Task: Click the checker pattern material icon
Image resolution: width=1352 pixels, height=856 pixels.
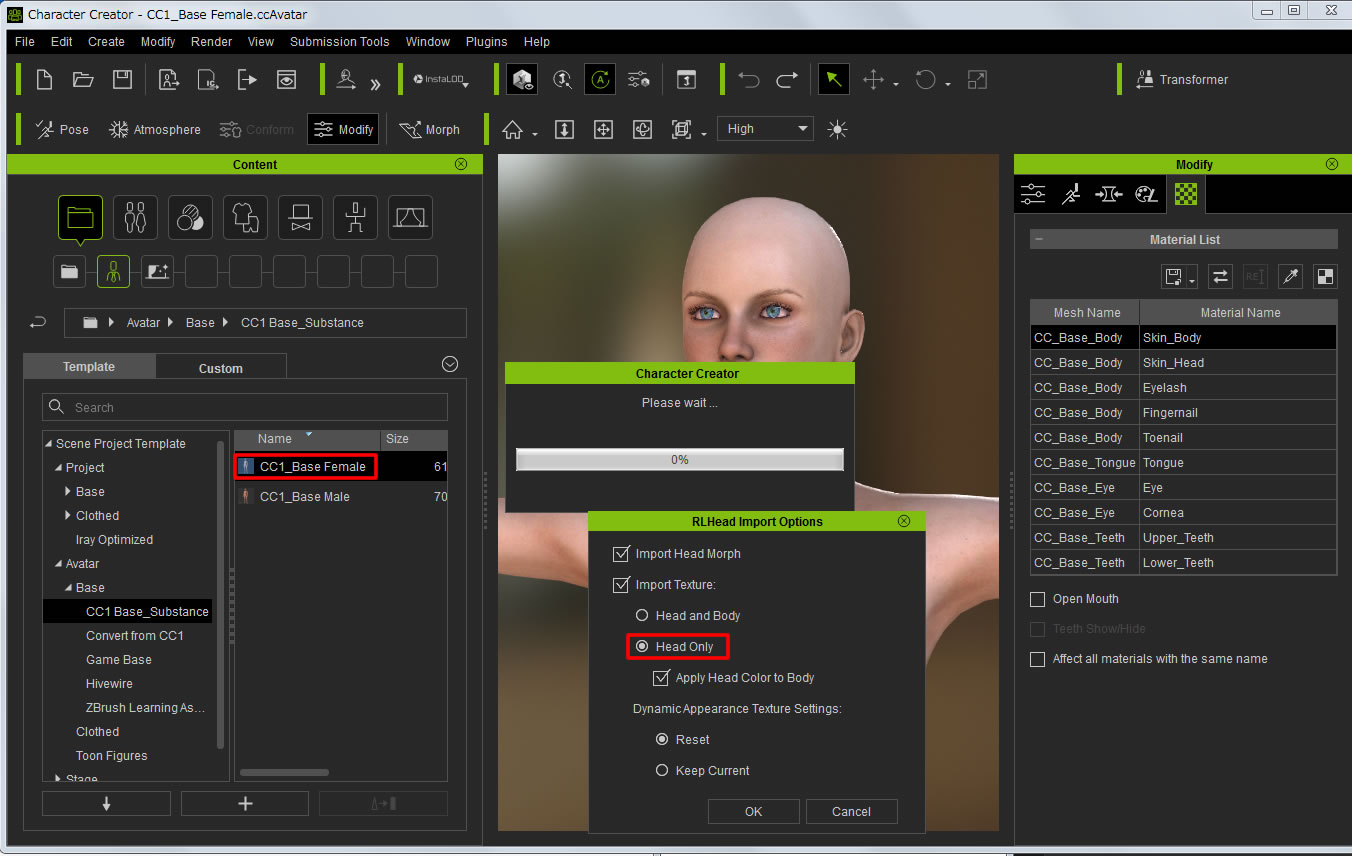Action: (x=1325, y=277)
